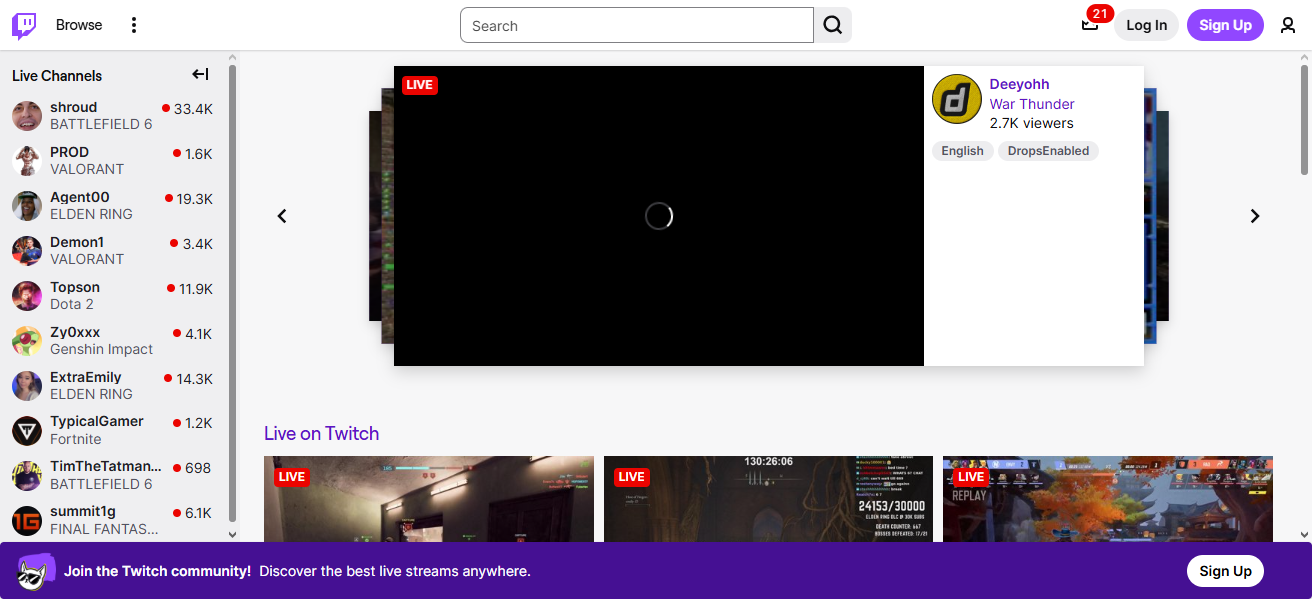Screen dimensions: 1312x599
Task: Click the featured stream video player
Action: click(659, 216)
